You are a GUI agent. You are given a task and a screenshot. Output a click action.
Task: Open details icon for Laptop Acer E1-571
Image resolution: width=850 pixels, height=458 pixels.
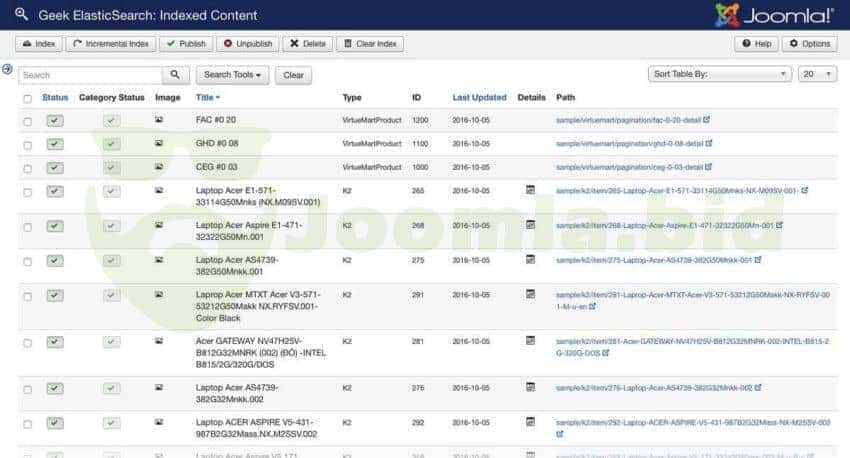click(531, 190)
